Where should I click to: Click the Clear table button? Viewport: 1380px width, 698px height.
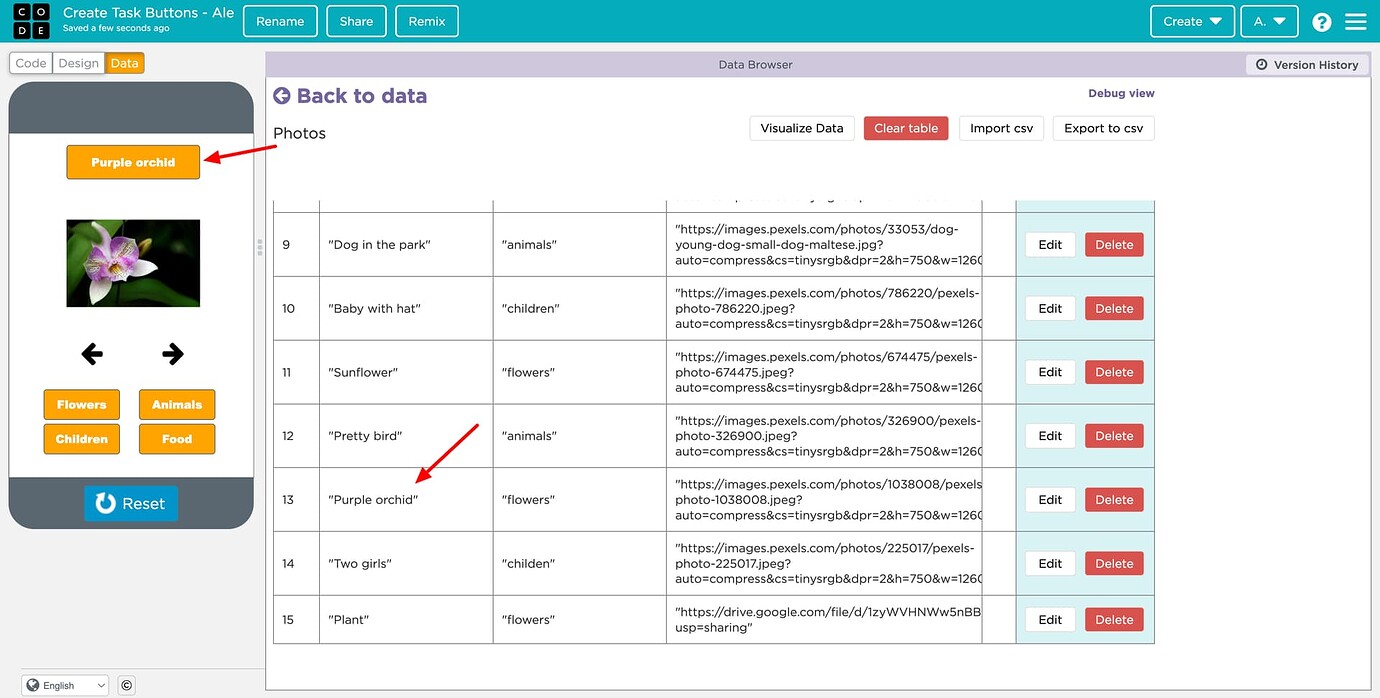pyautogui.click(x=905, y=128)
